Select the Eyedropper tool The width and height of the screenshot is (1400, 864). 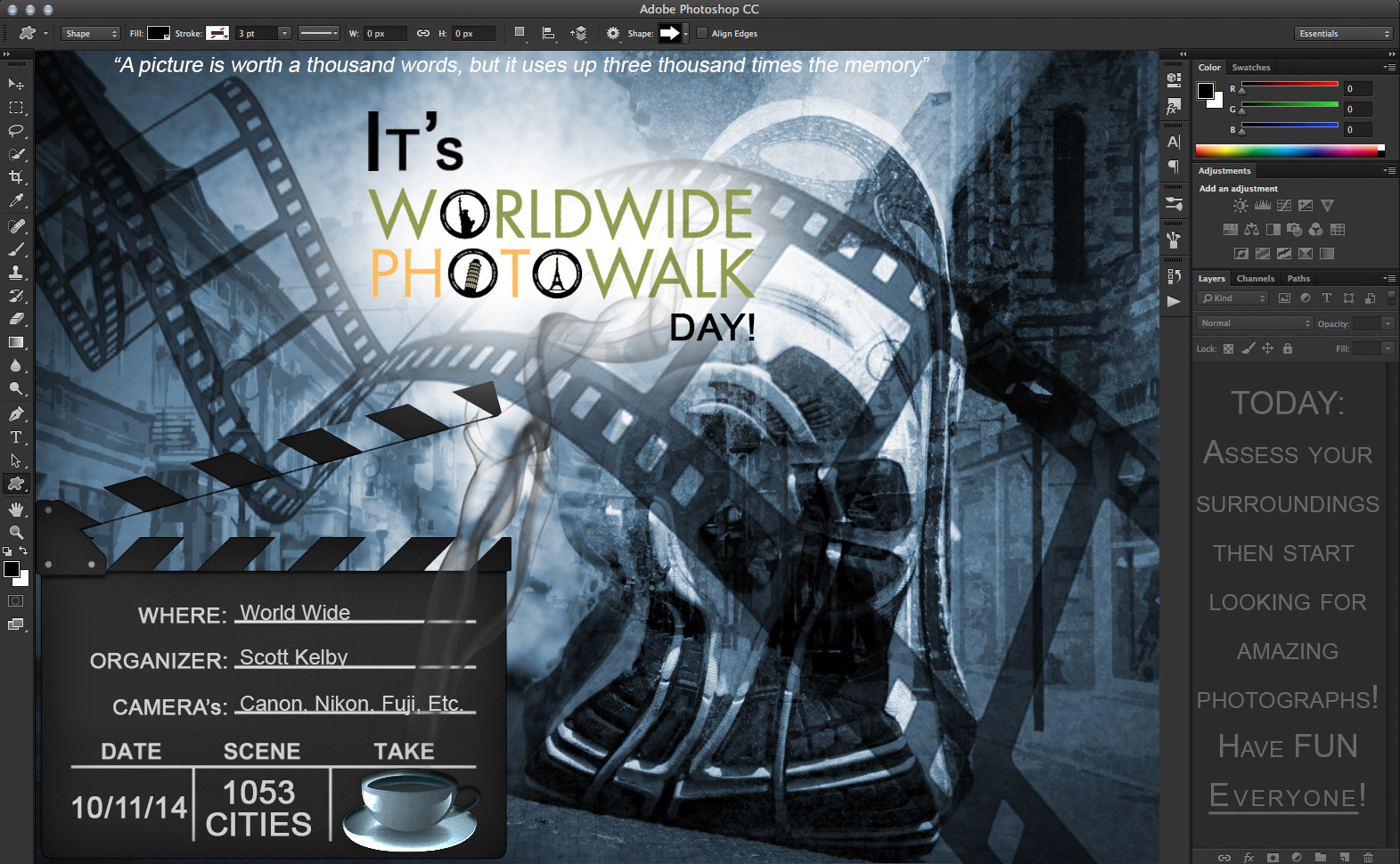point(16,201)
